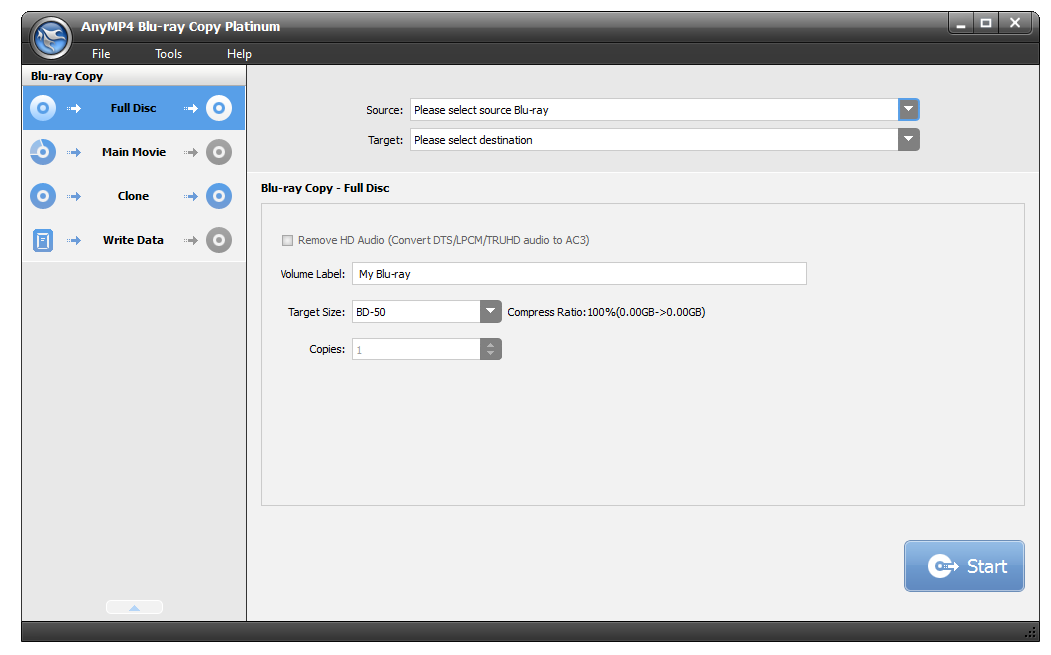Open the Source Blu-ray dropdown
The image size is (1051, 655).
909,109
